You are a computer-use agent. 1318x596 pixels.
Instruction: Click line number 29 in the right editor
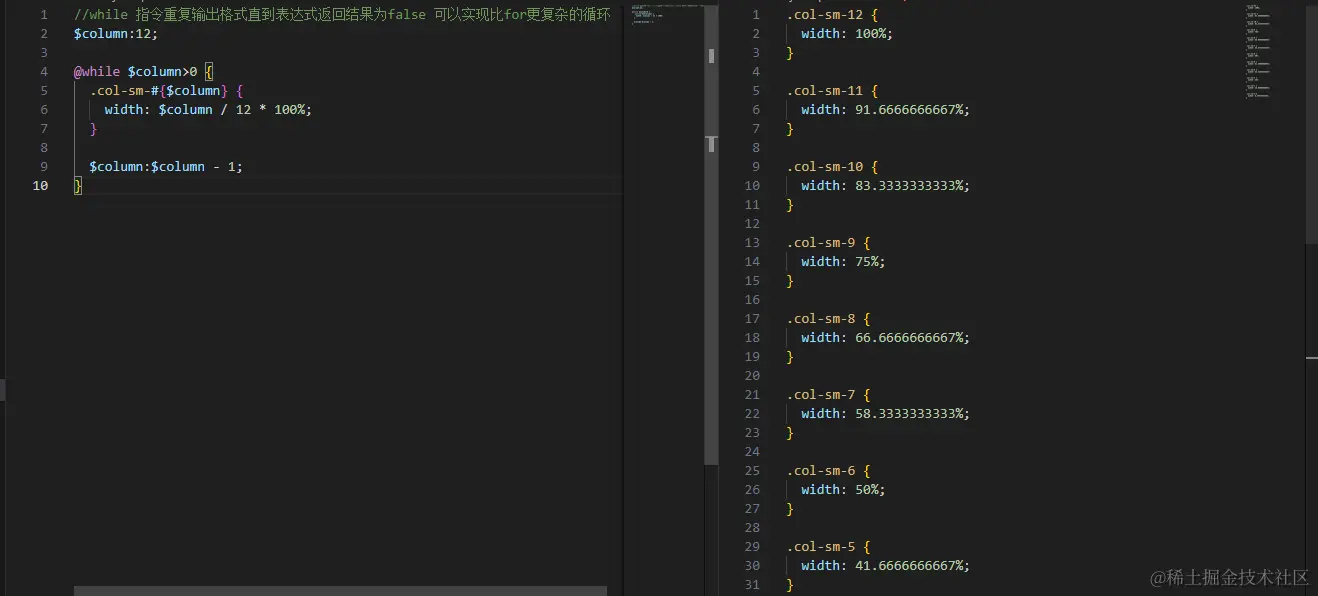pos(752,547)
